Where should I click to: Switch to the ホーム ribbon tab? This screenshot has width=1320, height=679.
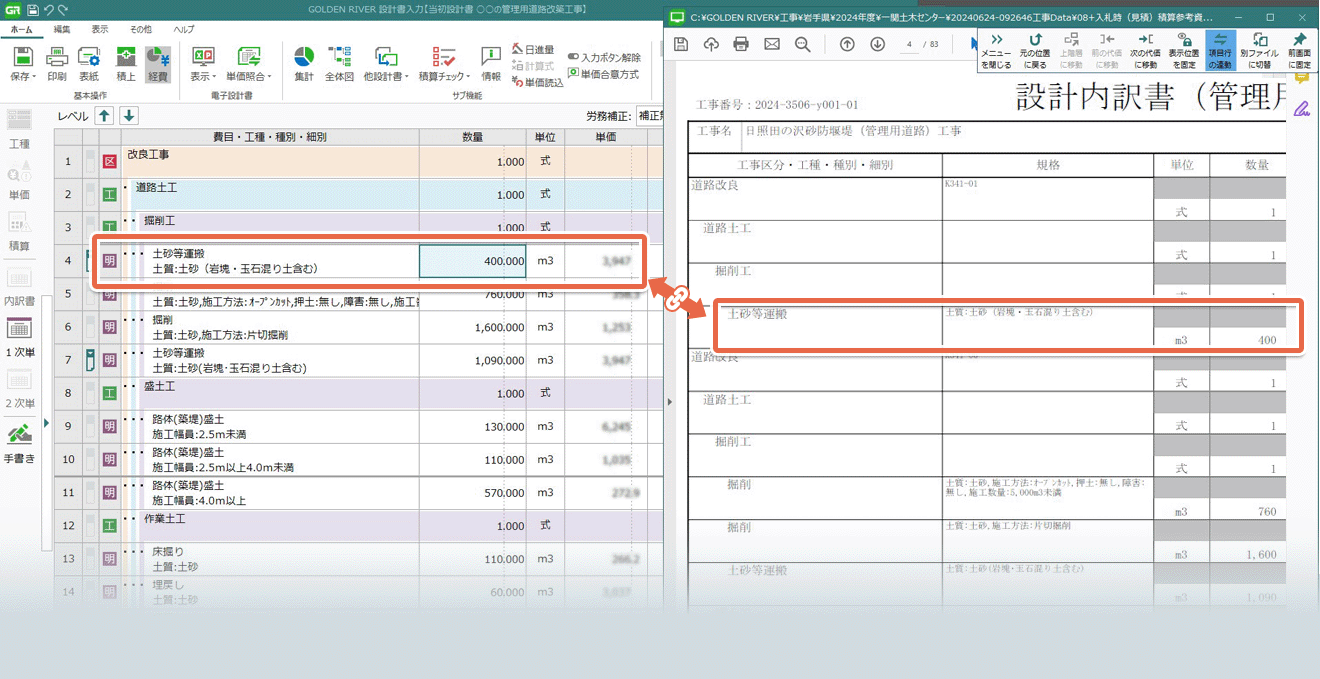tap(21, 30)
